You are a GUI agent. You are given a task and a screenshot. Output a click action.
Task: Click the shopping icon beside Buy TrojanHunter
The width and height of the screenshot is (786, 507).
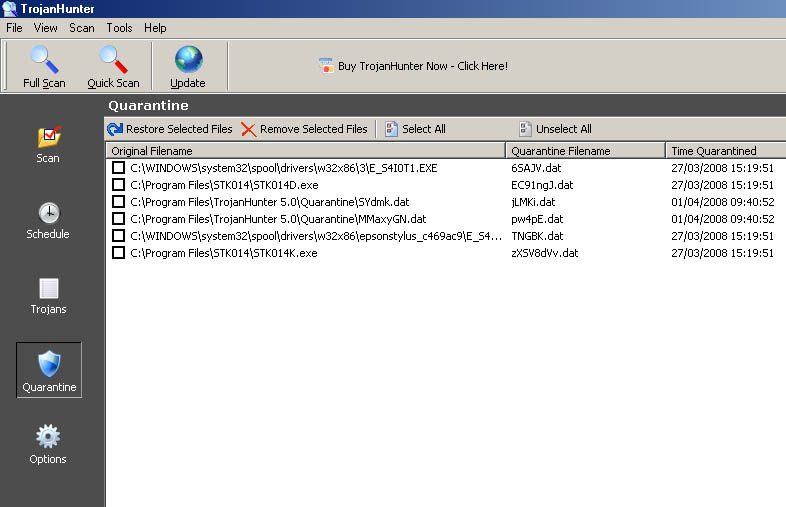[326, 66]
